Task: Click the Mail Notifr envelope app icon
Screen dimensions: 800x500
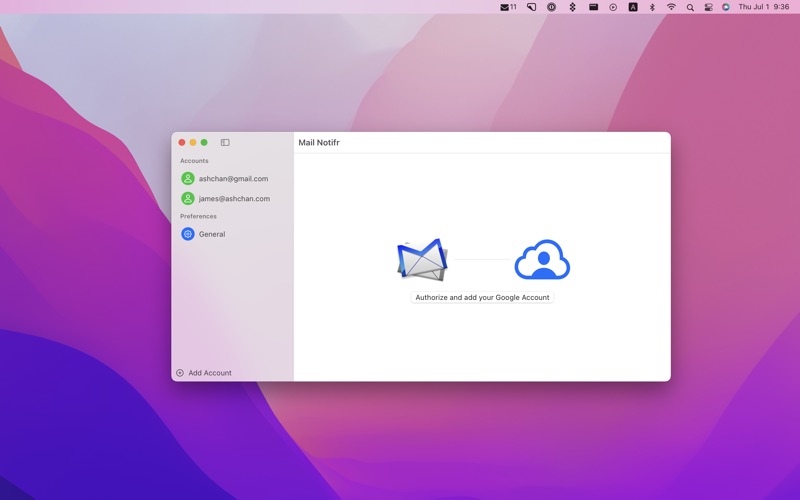Action: point(422,260)
